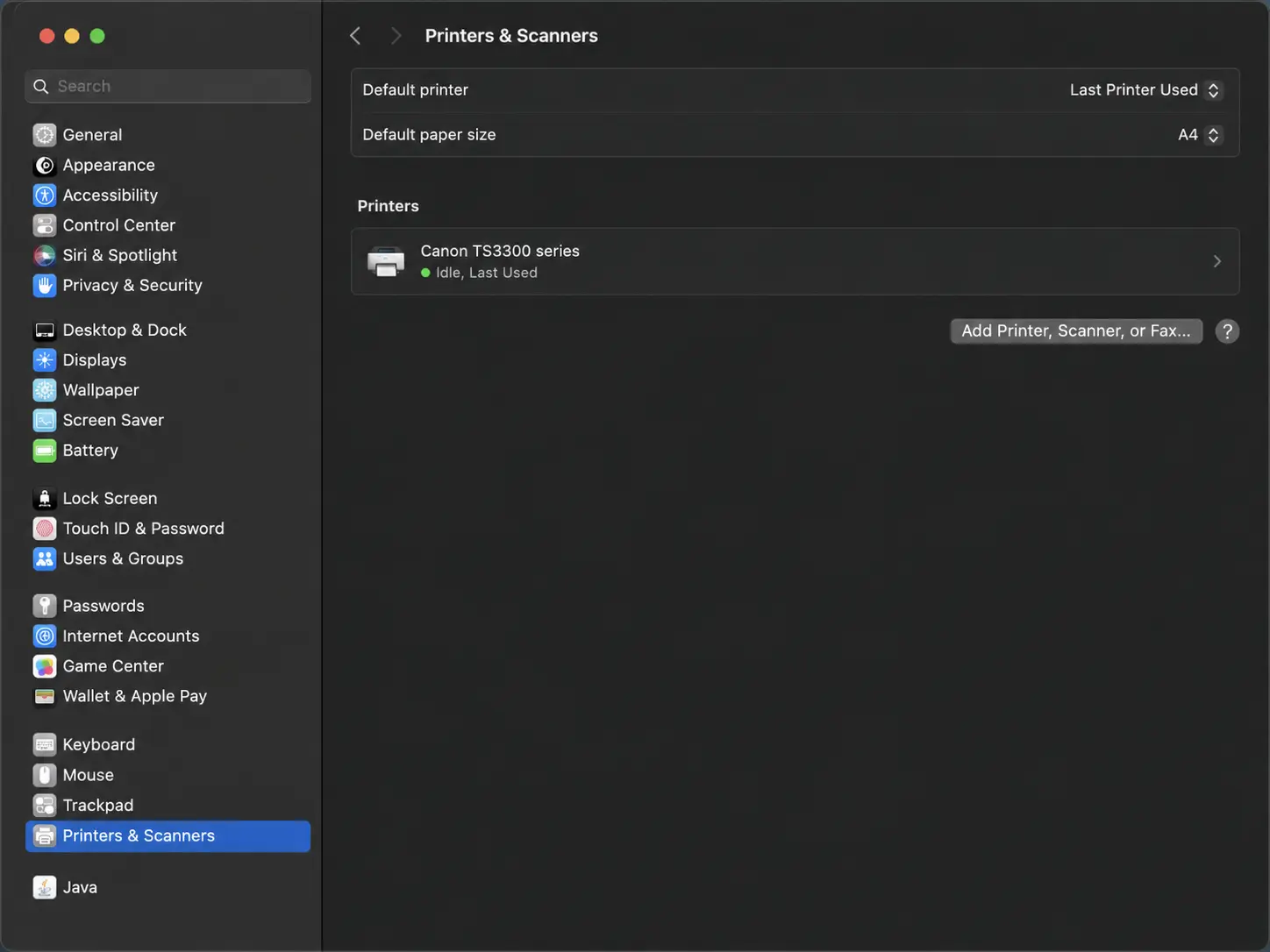The width and height of the screenshot is (1270, 952).
Task: Click the Canon TS3300 printer icon
Action: (x=386, y=261)
